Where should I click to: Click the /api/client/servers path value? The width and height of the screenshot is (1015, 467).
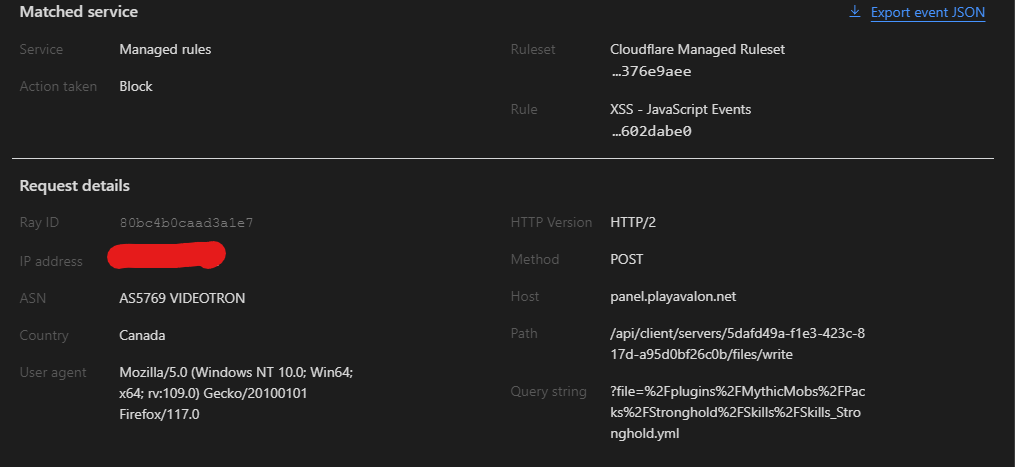point(737,342)
